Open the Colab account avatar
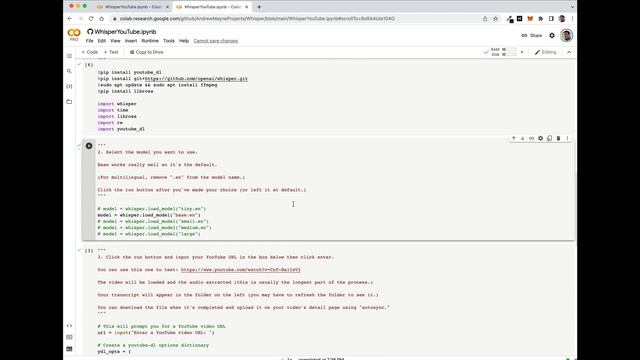The height and width of the screenshot is (360, 640). [566, 36]
